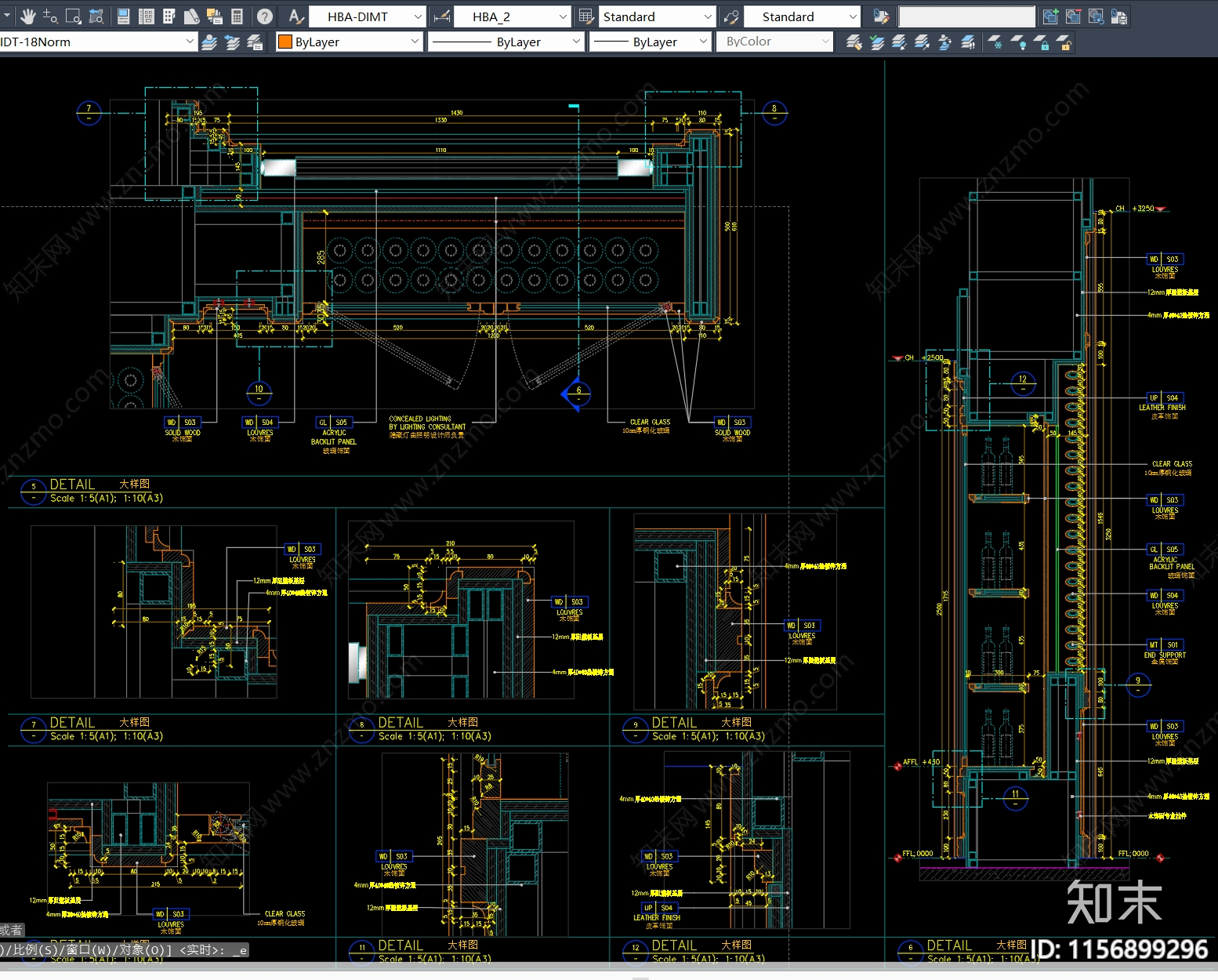Open the Help question mark icon
The image size is (1218, 980).
click(265, 16)
